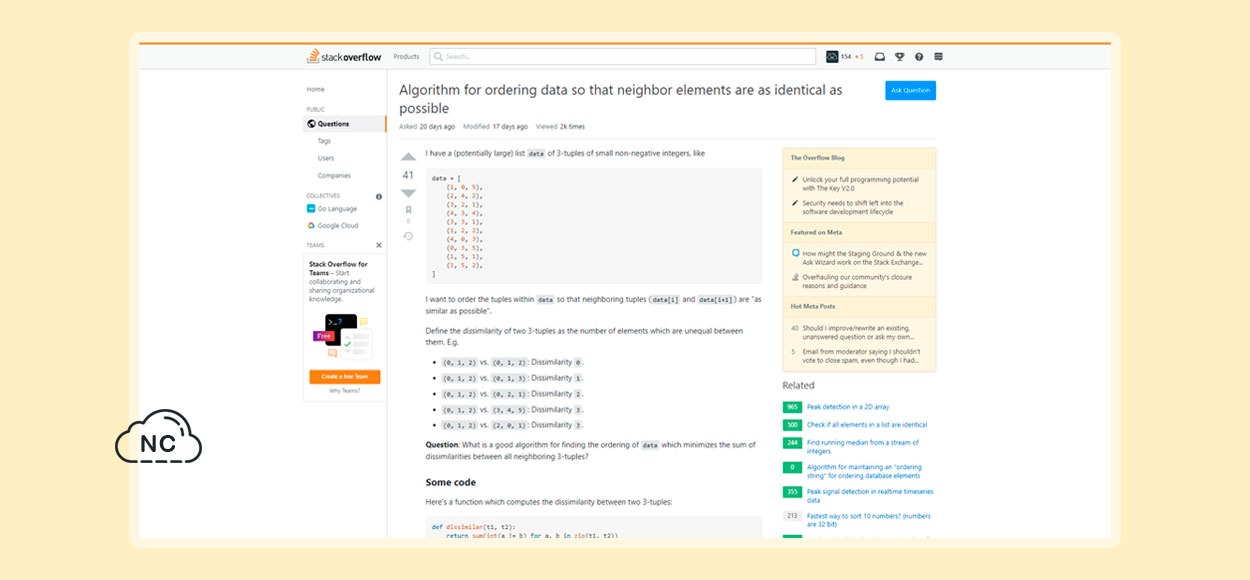Open Companies in the sidebar
This screenshot has height=580, width=1250.
334,175
